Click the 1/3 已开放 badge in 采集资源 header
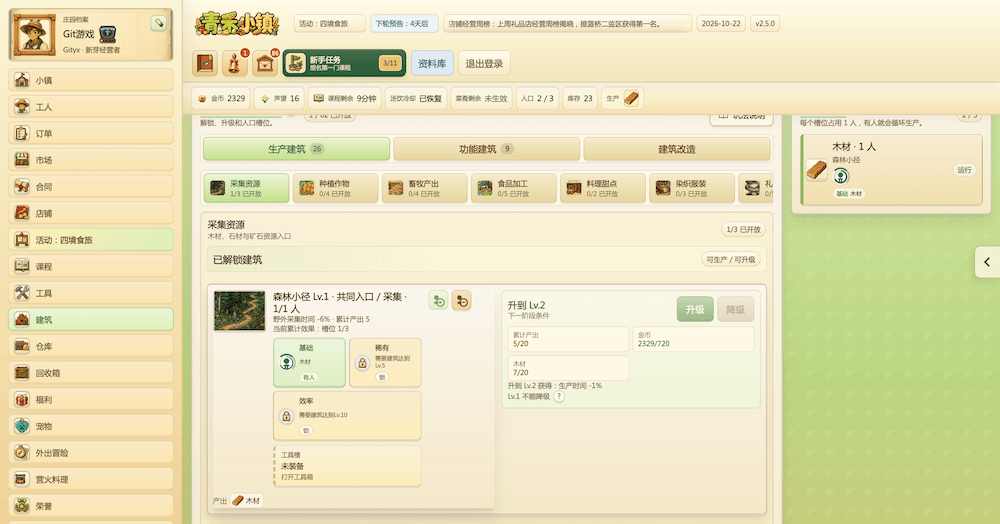 pyautogui.click(x=744, y=229)
